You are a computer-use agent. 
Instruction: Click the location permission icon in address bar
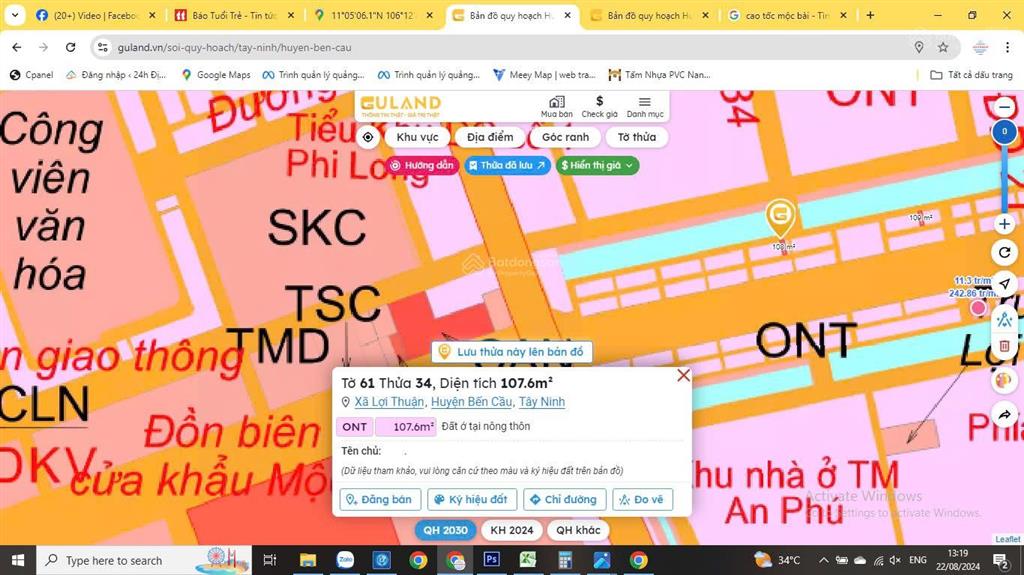919,47
